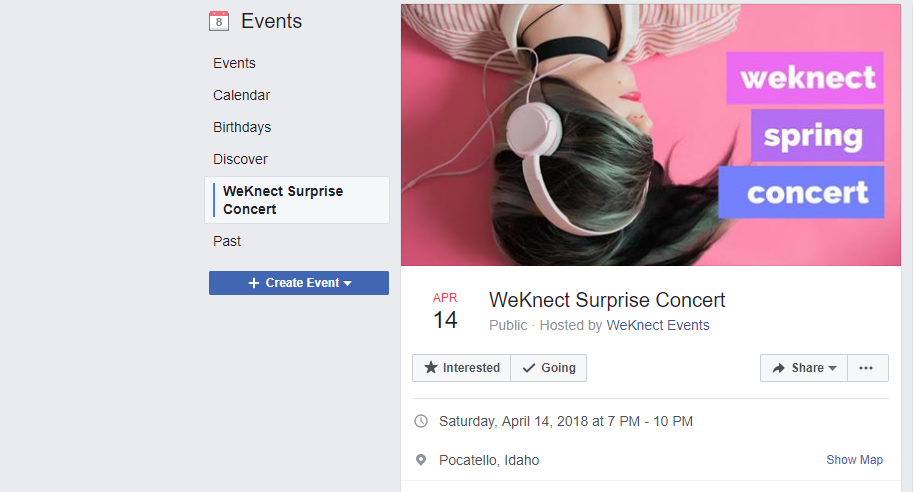Viewport: 913px width, 492px height.
Task: Click the Show Map link
Action: 854,460
